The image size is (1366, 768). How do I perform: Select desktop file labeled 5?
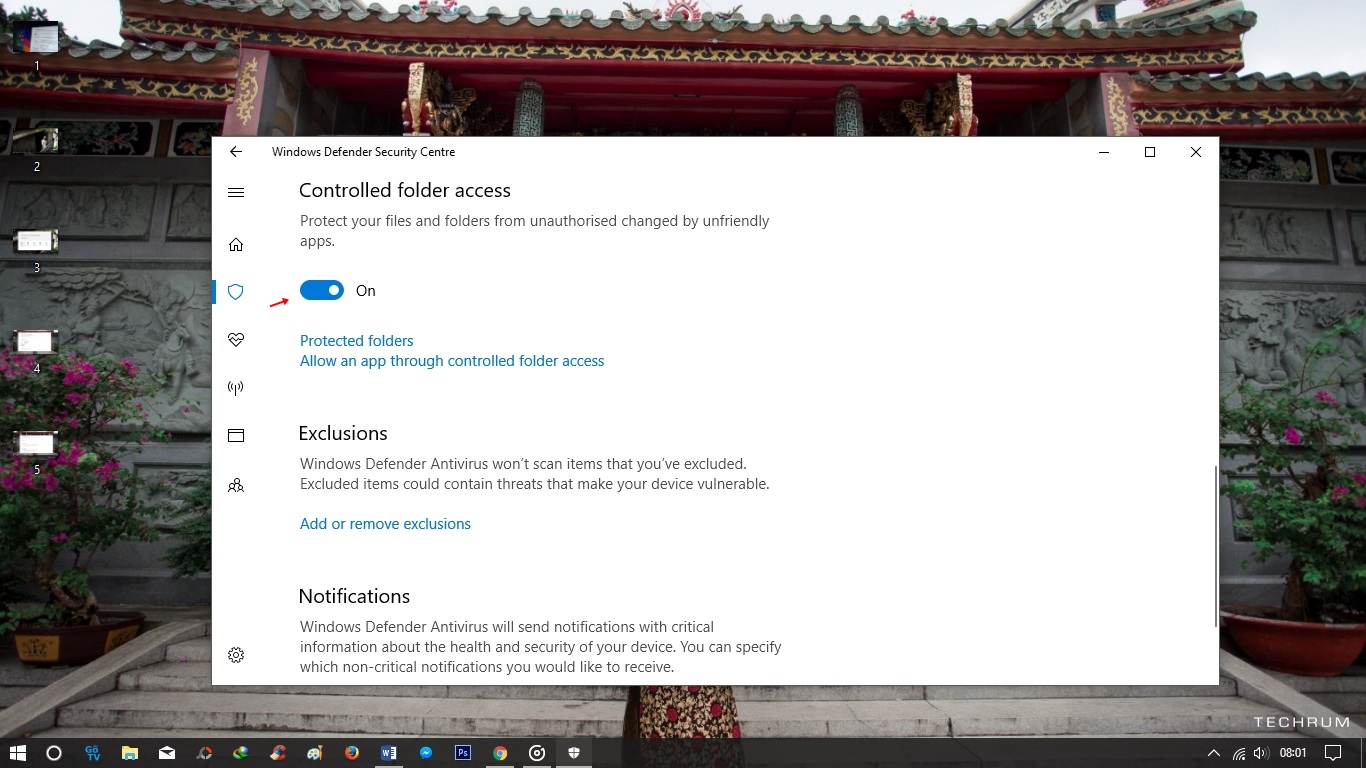coord(36,452)
